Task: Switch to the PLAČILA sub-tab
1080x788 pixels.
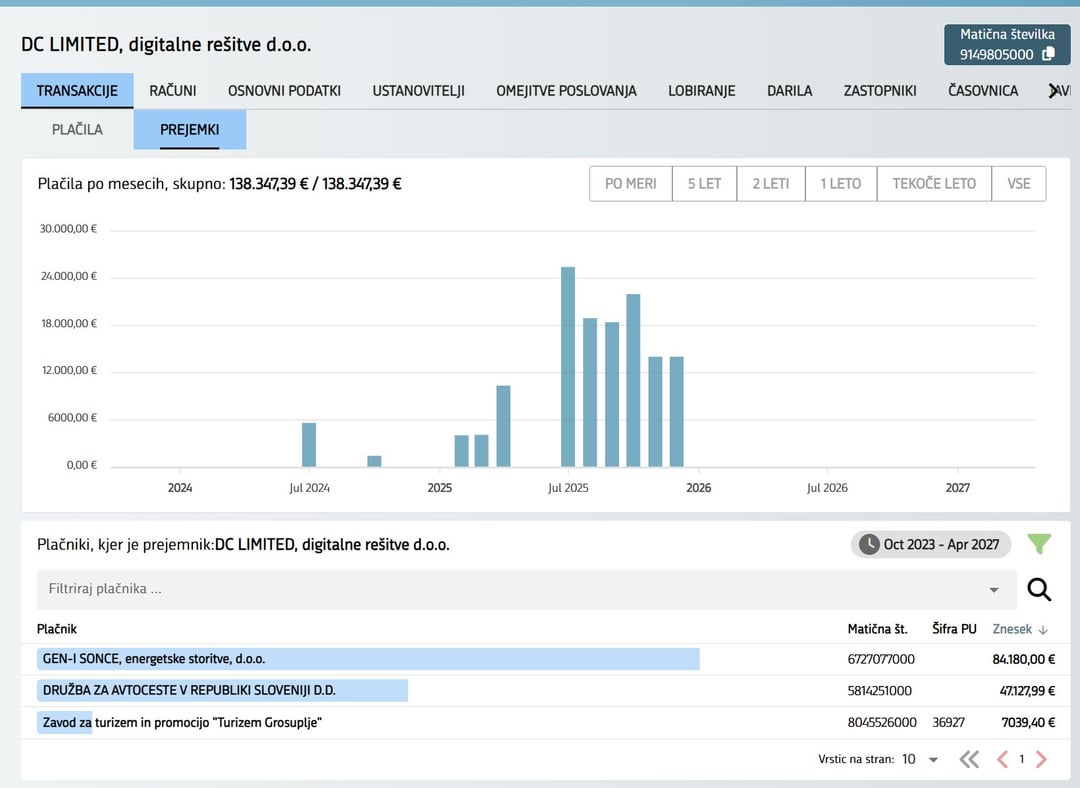Action: pos(77,129)
